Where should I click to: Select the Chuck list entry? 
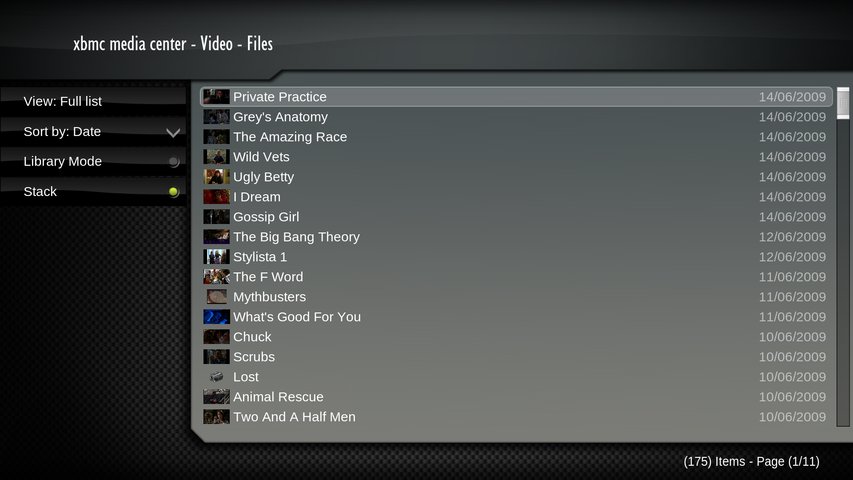coord(516,337)
